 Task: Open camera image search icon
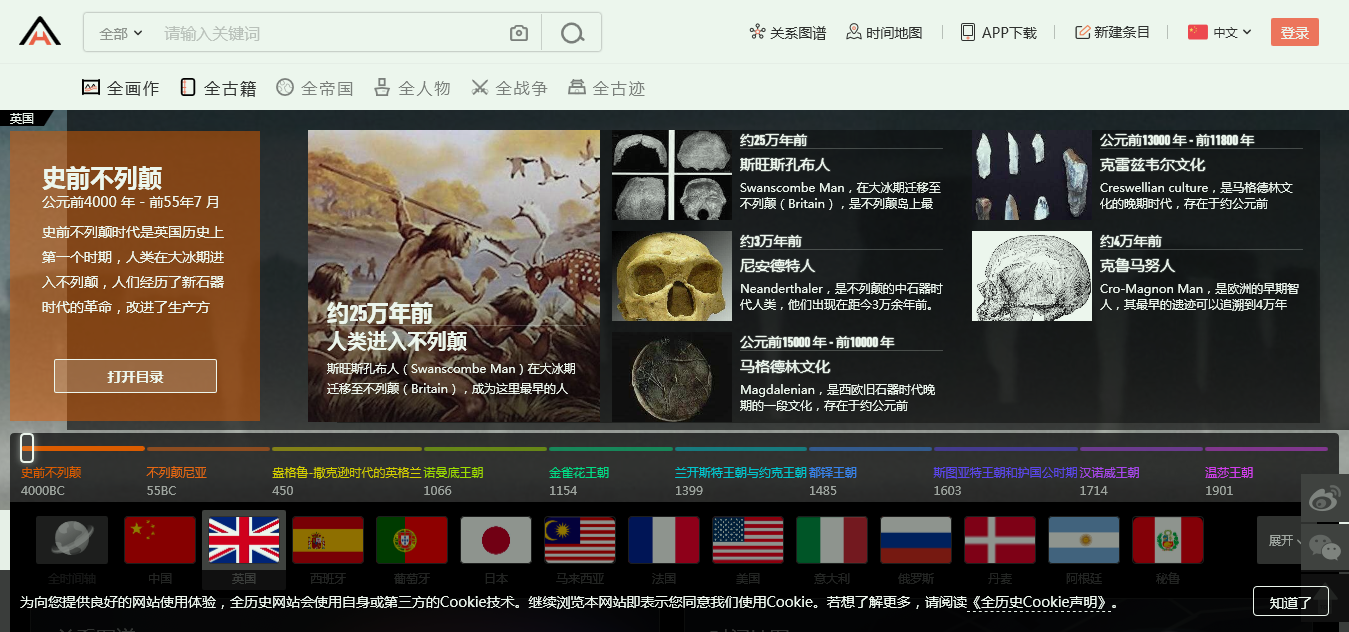(518, 33)
